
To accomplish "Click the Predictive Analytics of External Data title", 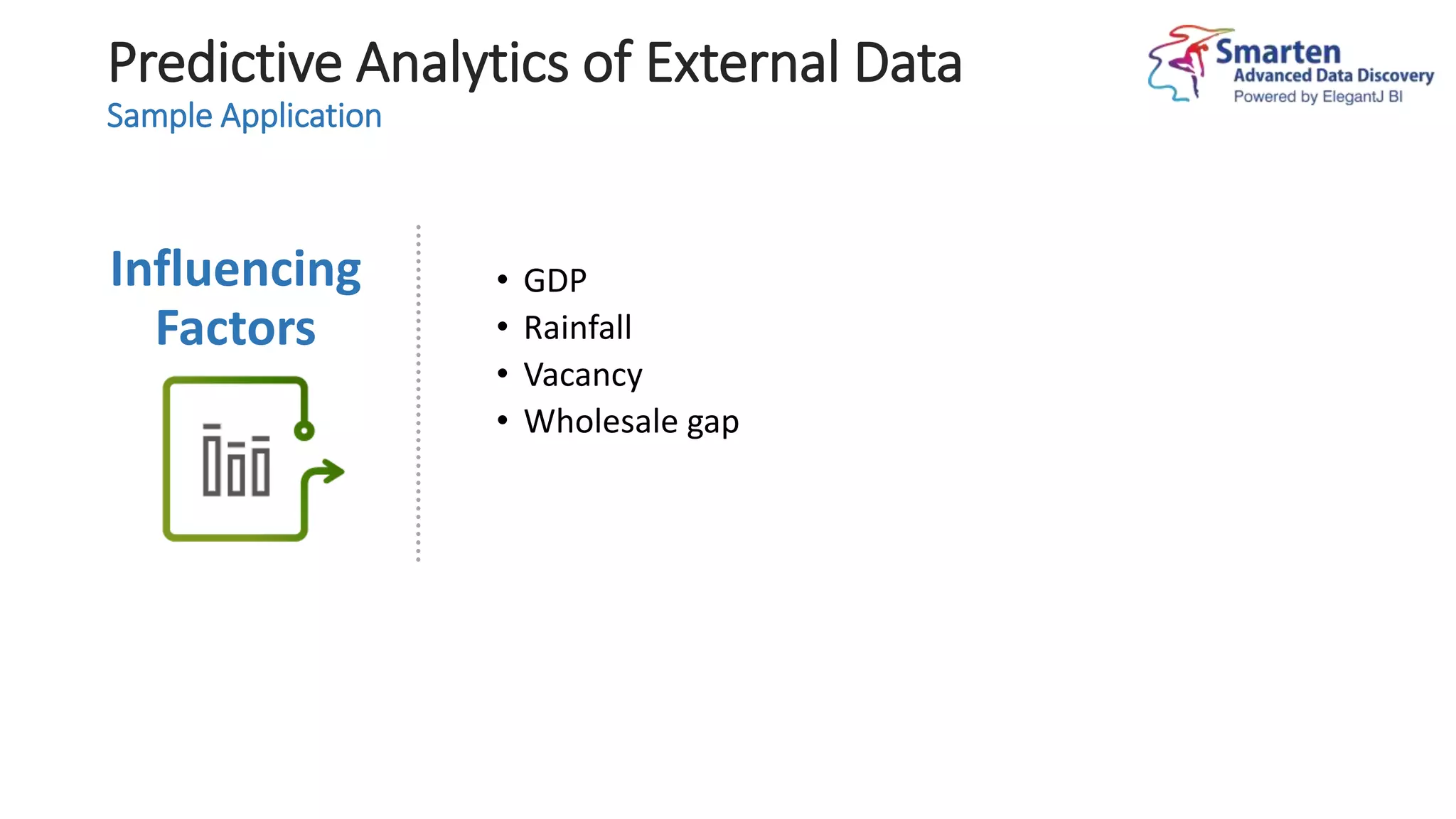I will pos(535,63).
